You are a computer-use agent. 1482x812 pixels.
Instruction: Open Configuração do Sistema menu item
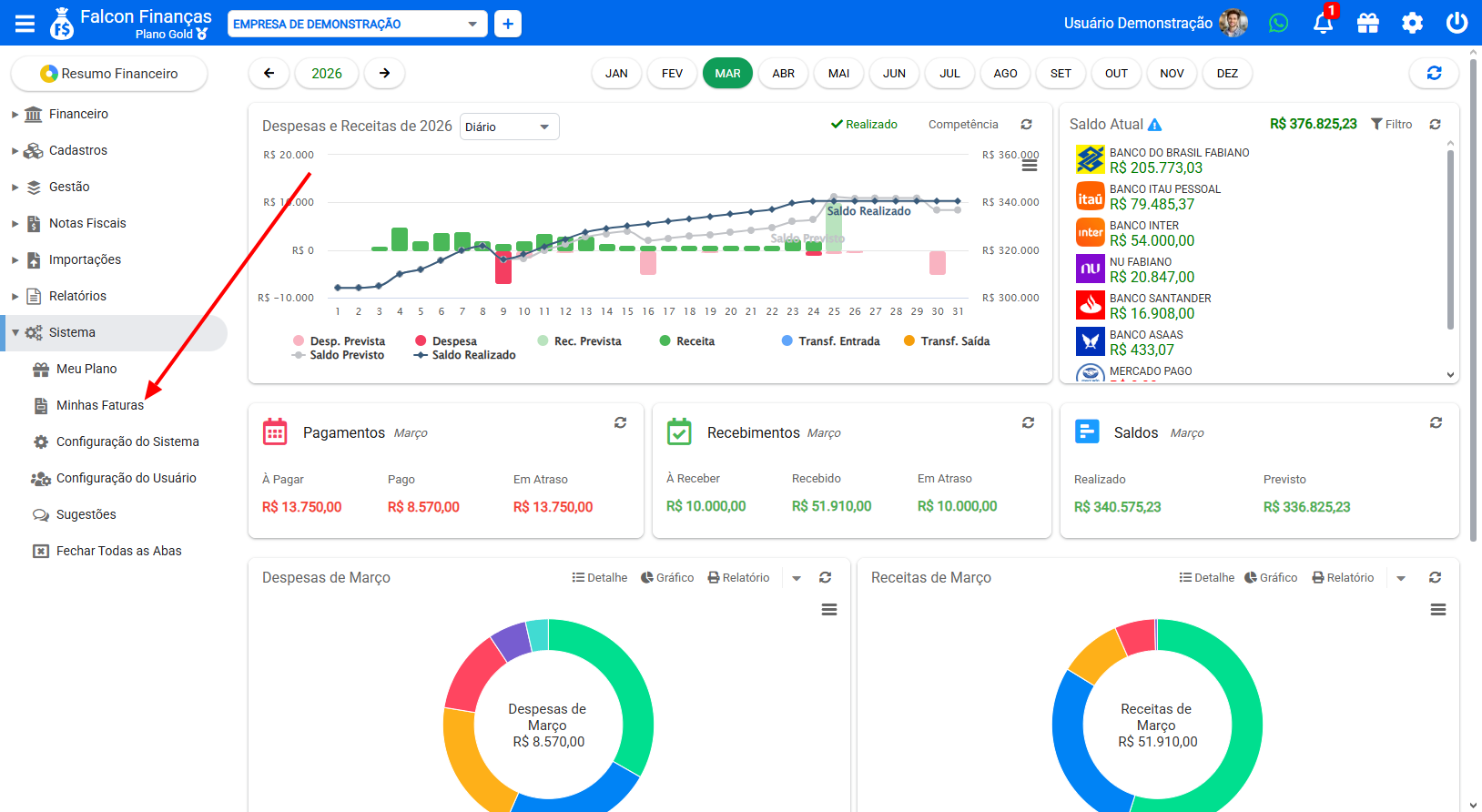(x=127, y=442)
